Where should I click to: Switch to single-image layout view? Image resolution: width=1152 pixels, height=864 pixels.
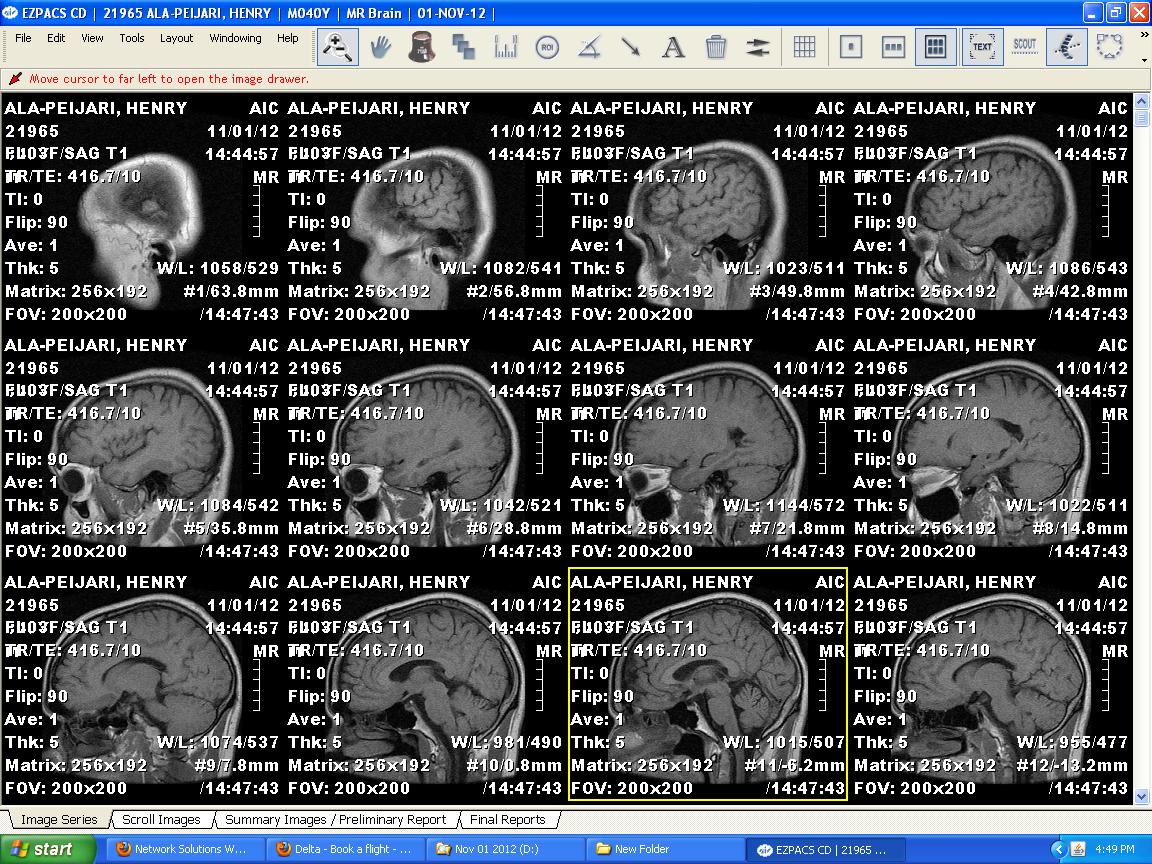click(851, 47)
